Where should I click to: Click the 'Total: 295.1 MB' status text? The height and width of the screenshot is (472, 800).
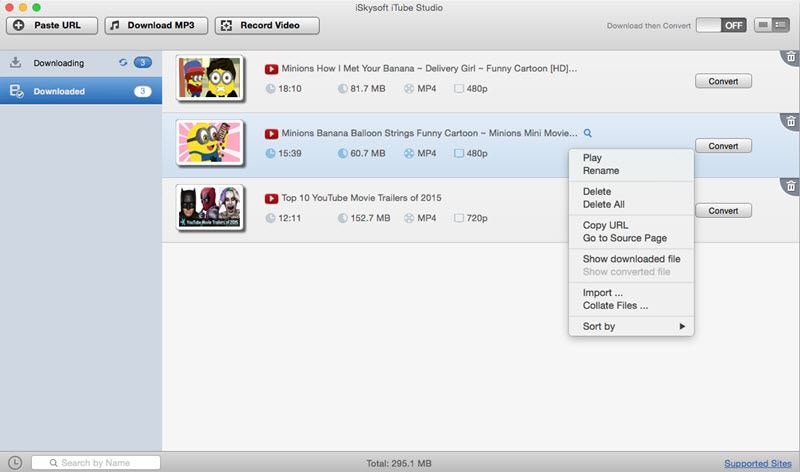[399, 463]
